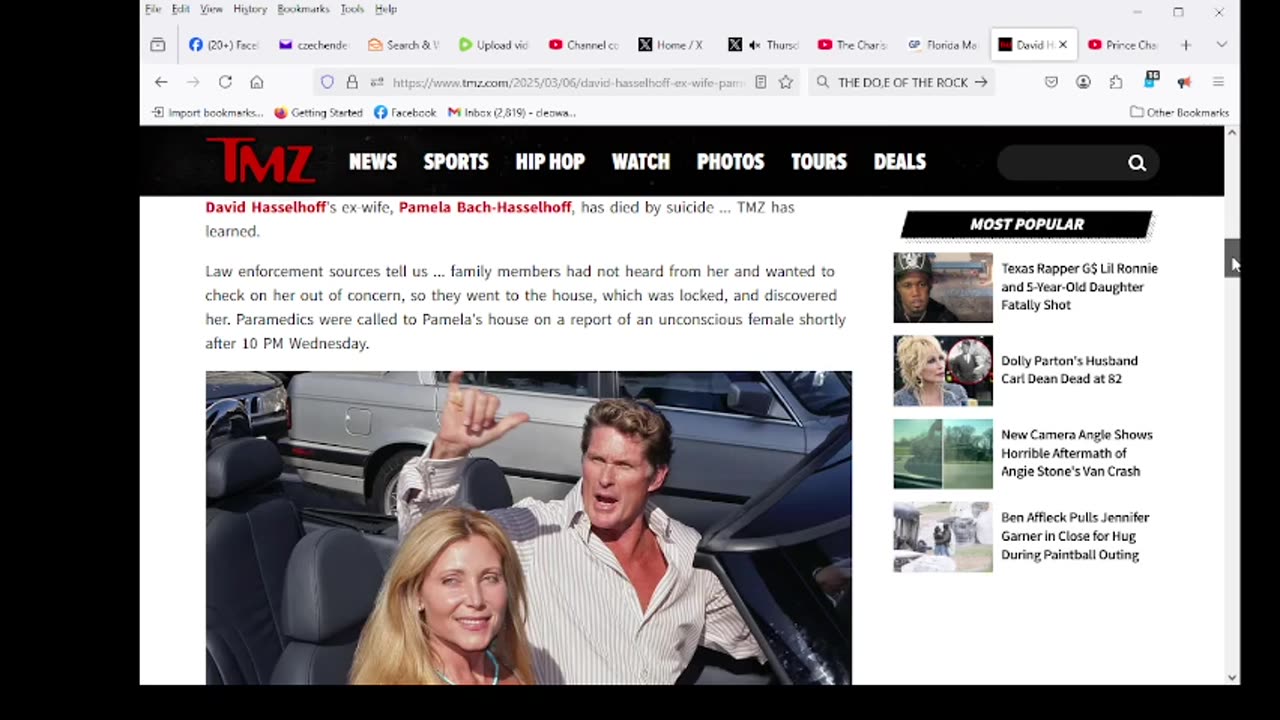Open the Firefox hamburger application menu

[x=1218, y=82]
